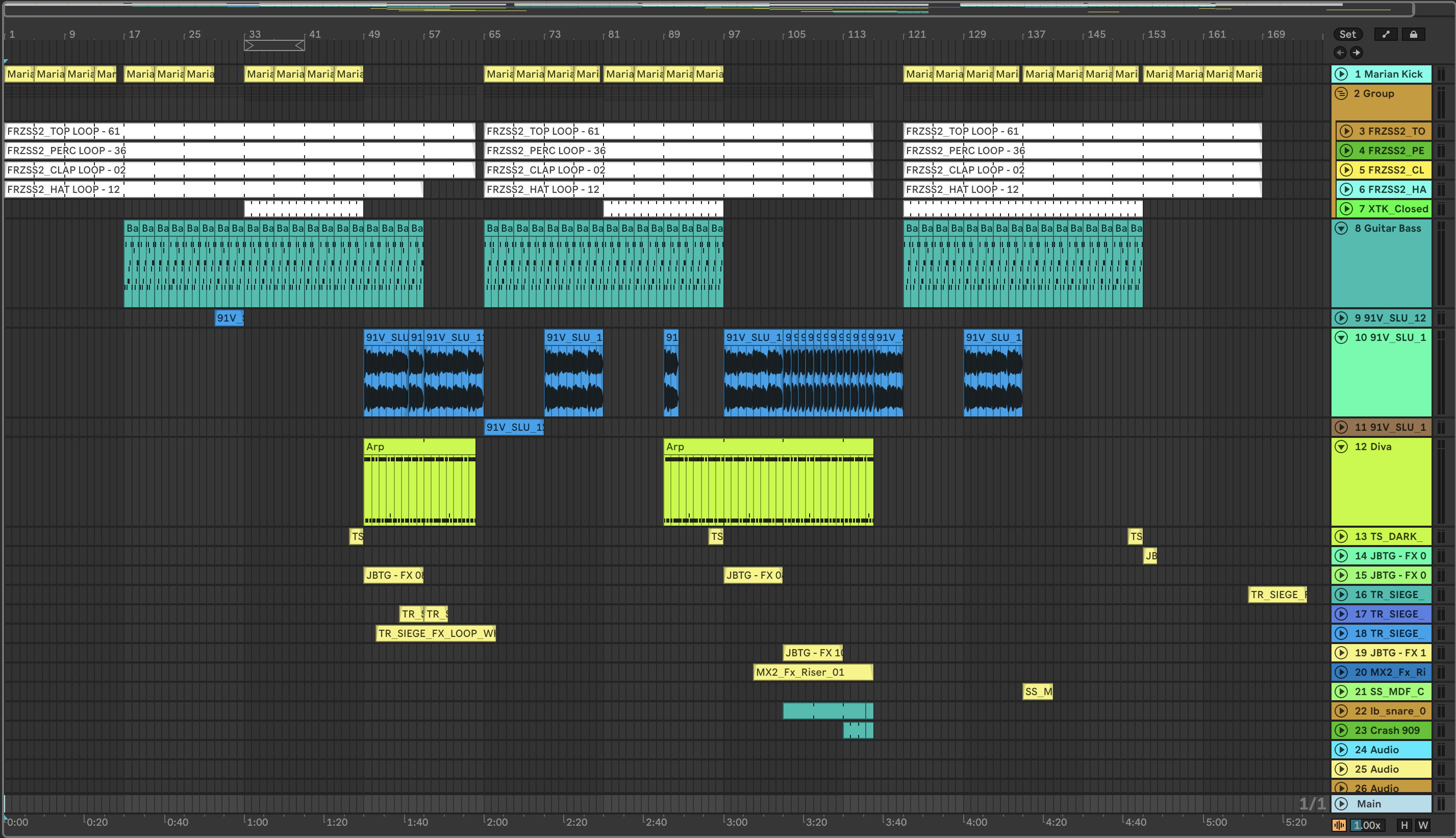Click the Set locator button
The image size is (1456, 838).
[1347, 34]
